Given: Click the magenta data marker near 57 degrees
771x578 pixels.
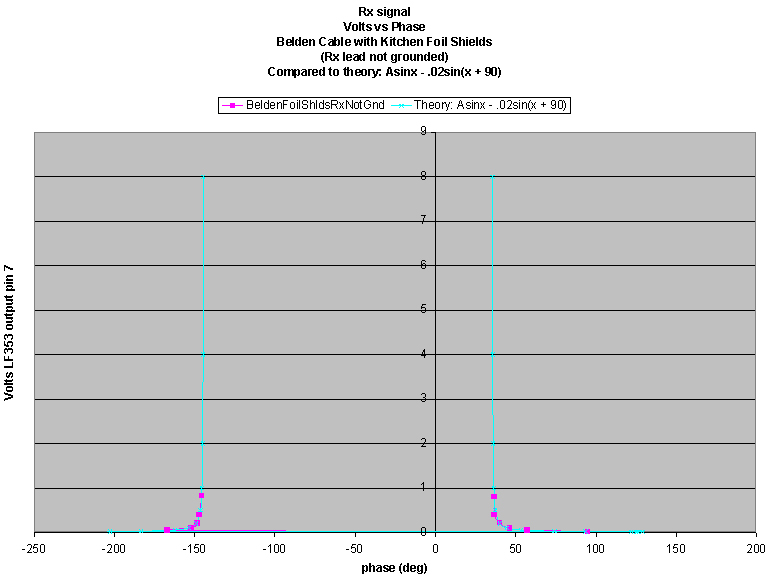Looking at the screenshot, I should pyautogui.click(x=527, y=530).
